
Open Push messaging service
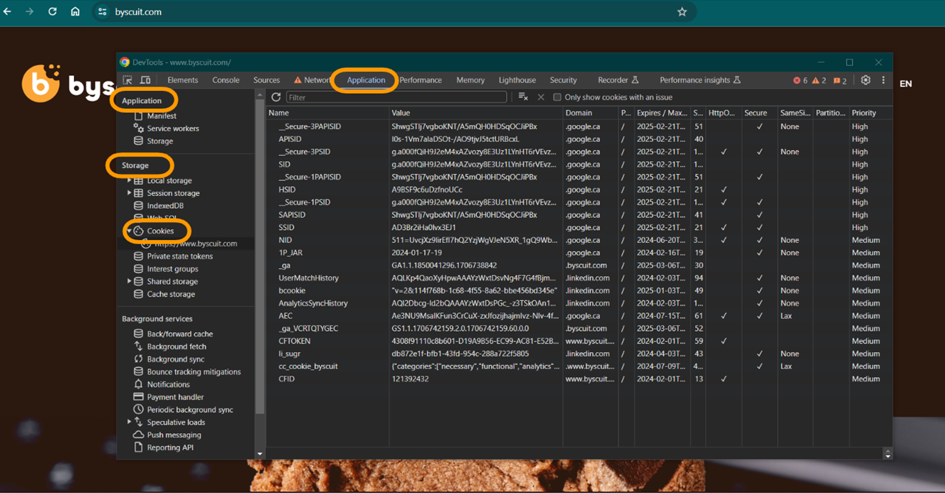(174, 435)
